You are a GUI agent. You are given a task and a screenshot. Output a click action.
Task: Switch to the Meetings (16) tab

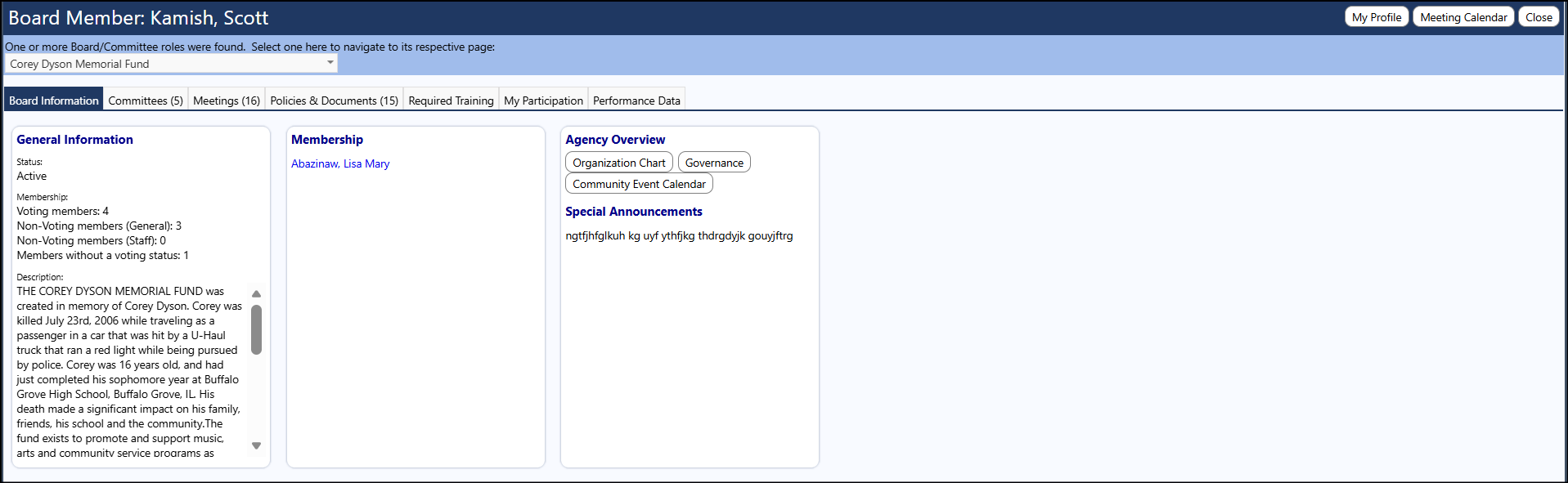pos(227,101)
